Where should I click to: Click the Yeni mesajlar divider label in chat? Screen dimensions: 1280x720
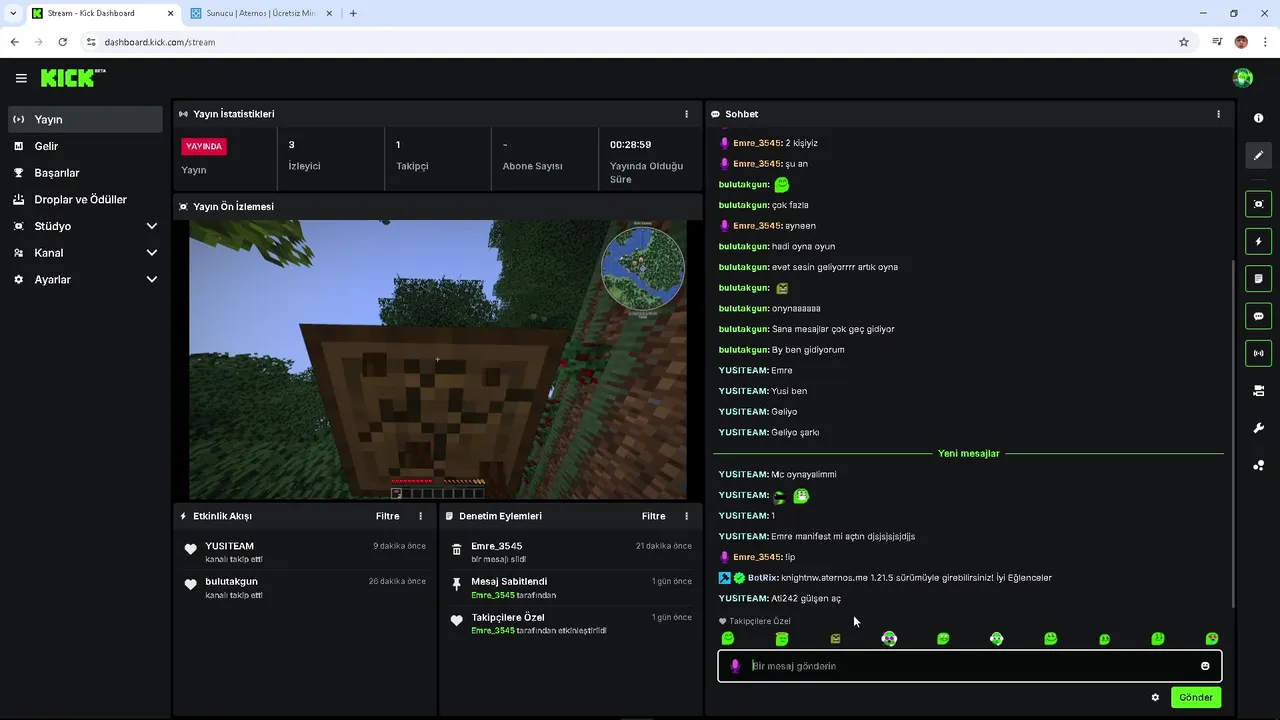click(968, 453)
